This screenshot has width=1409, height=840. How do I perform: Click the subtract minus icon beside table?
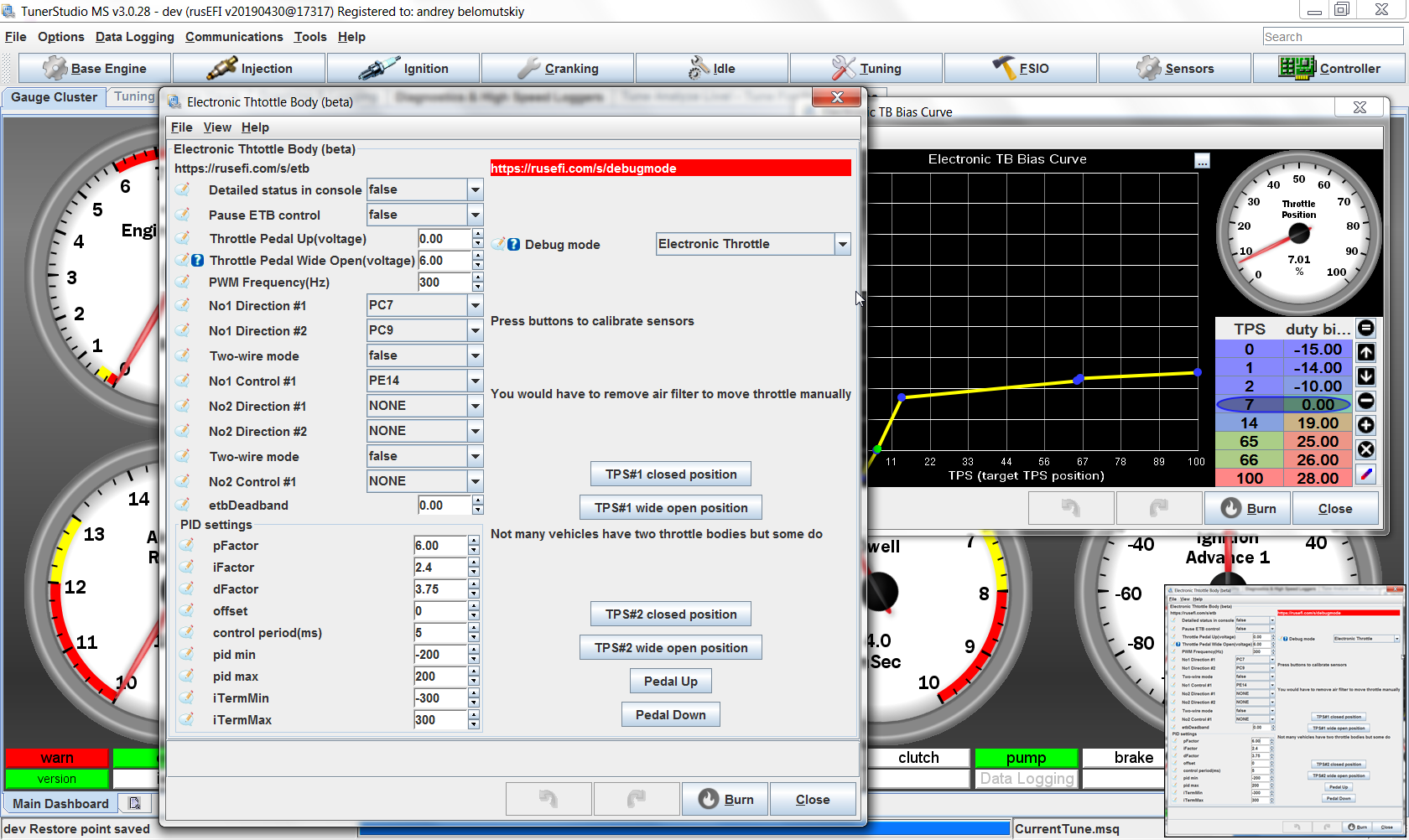click(x=1366, y=401)
